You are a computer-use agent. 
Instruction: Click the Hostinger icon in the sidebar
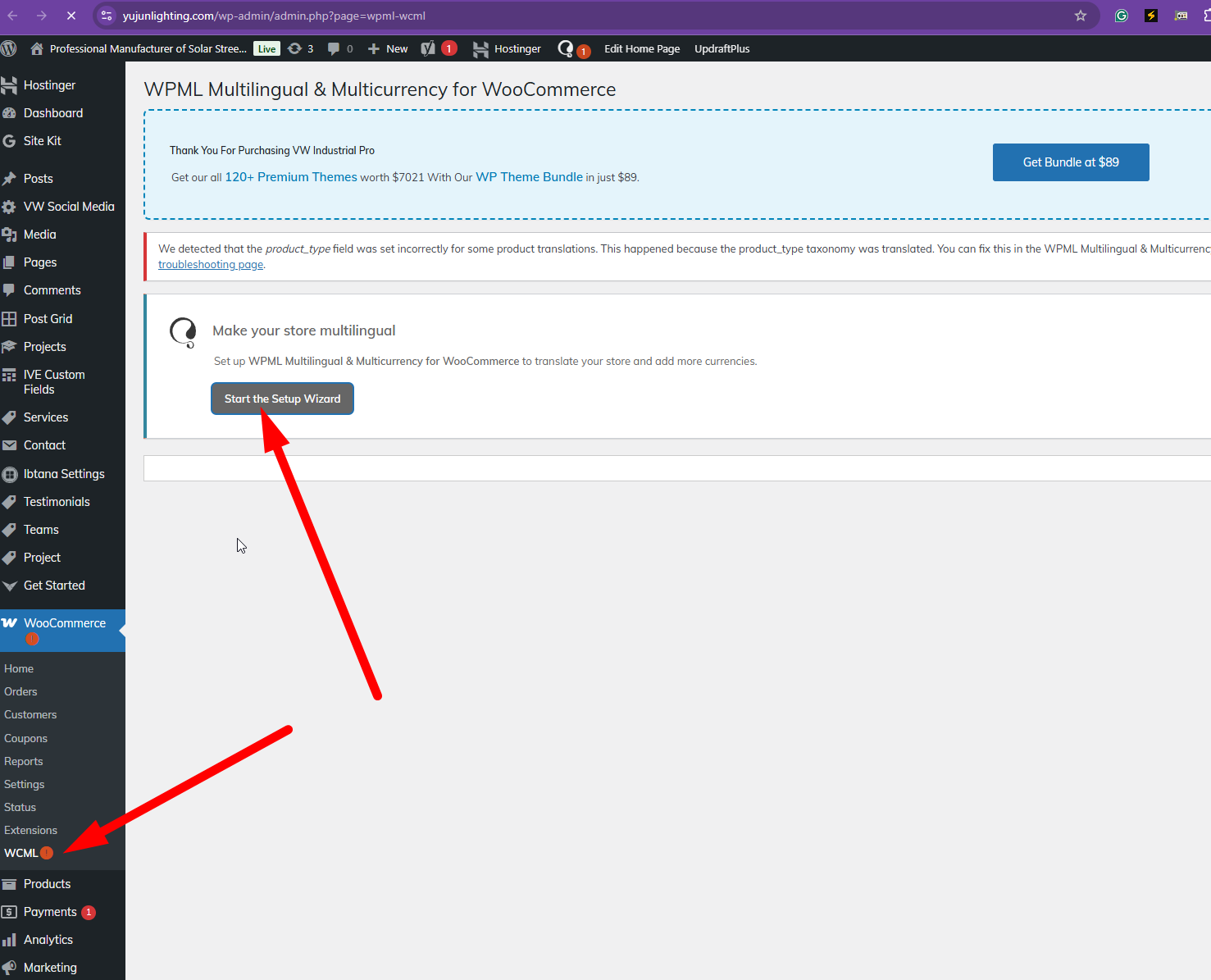click(x=10, y=85)
